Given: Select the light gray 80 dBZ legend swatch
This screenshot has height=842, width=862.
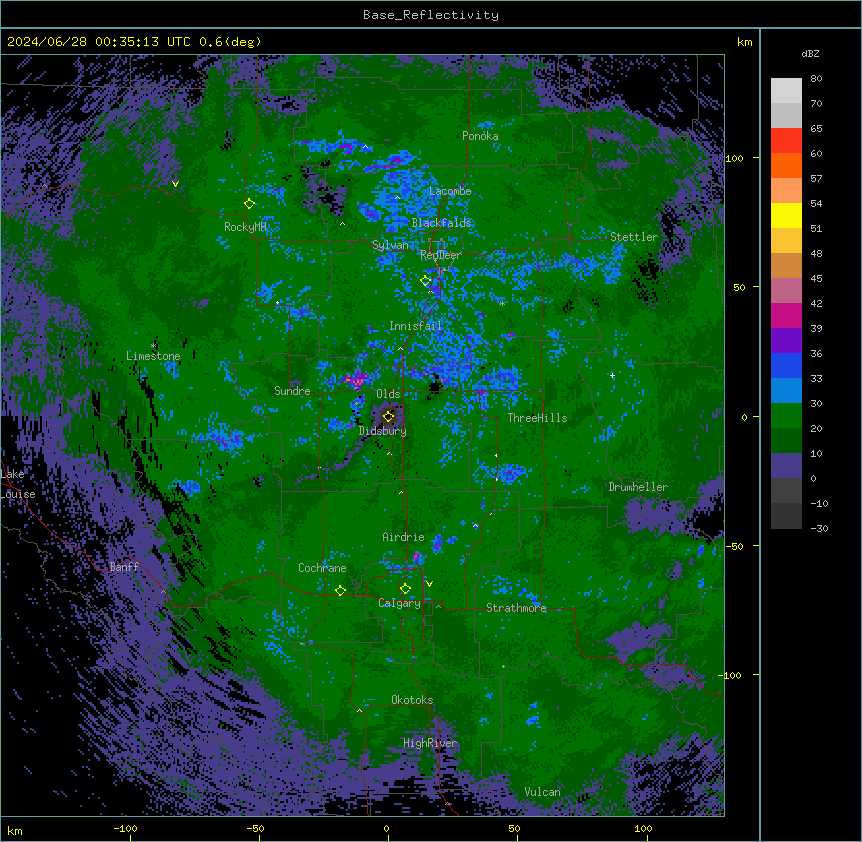Looking at the screenshot, I should (x=786, y=90).
